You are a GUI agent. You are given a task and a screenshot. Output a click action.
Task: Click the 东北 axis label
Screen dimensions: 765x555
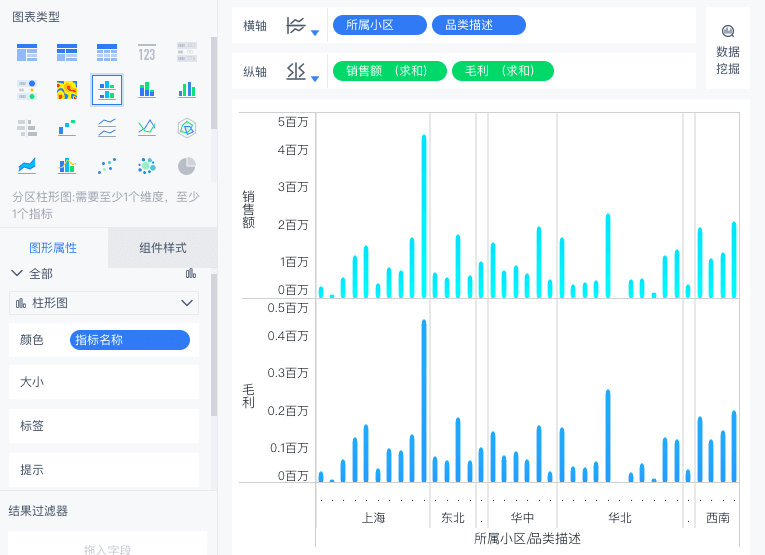(453, 518)
